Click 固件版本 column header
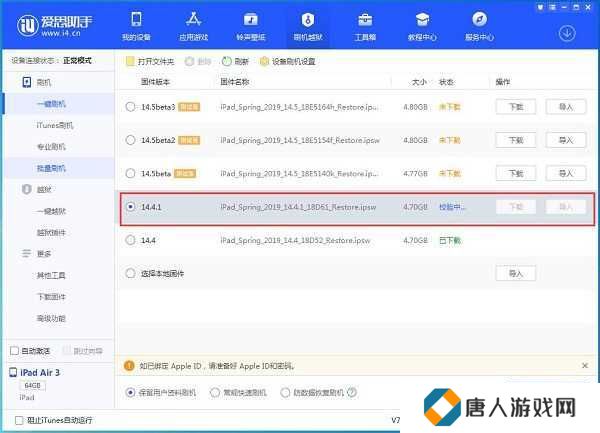600x433 pixels. coord(155,82)
